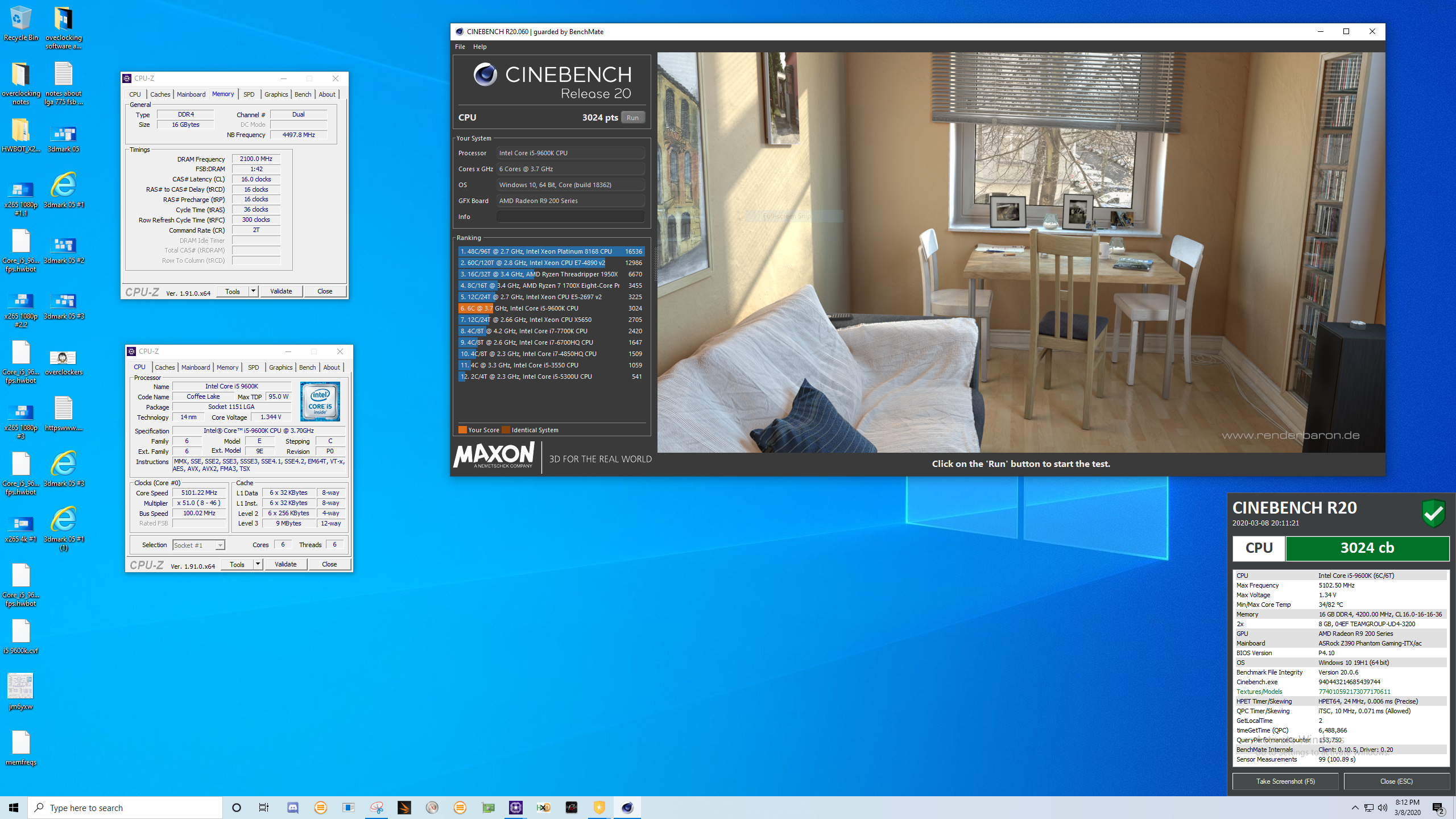Screen dimensions: 1456x819
Task: Click the taskbar clock showing 8:12 PM
Action: point(1408,808)
